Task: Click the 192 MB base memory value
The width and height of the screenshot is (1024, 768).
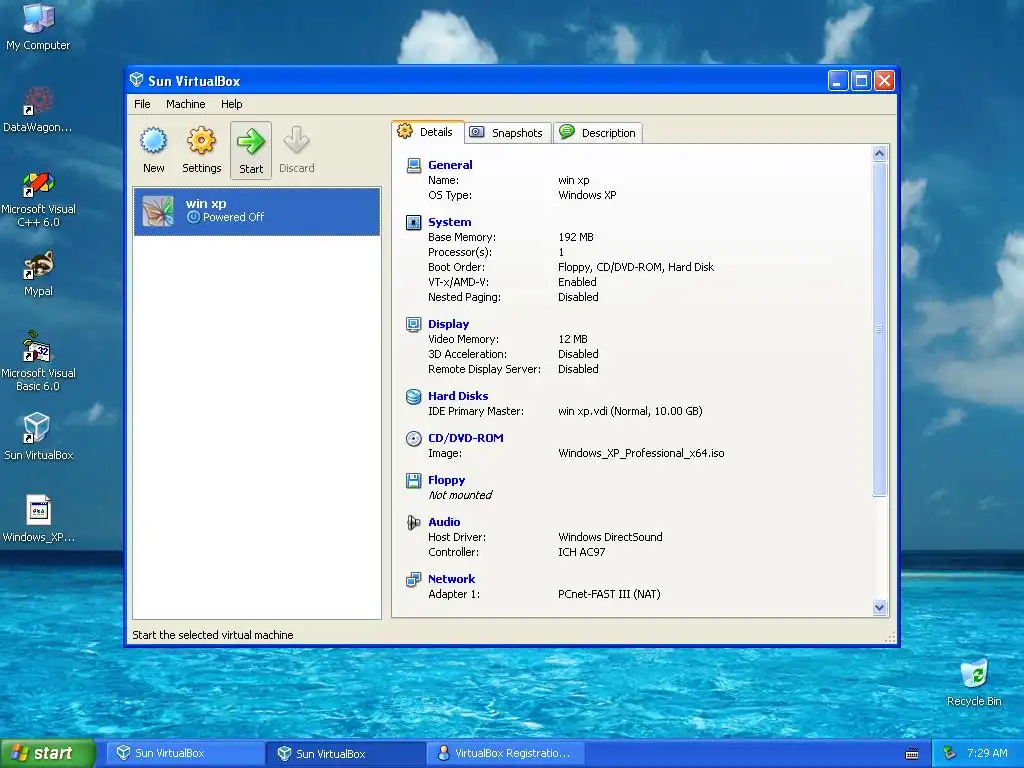Action: (575, 237)
